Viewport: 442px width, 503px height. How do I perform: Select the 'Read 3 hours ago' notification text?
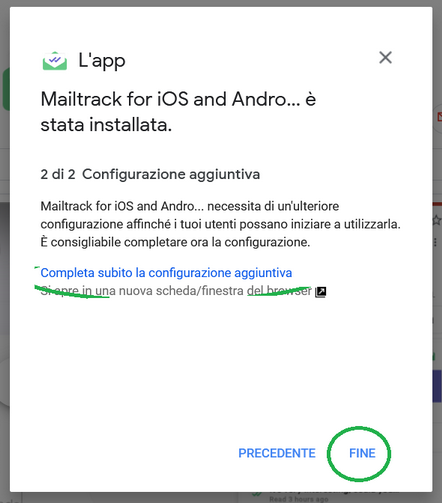tap(299, 499)
